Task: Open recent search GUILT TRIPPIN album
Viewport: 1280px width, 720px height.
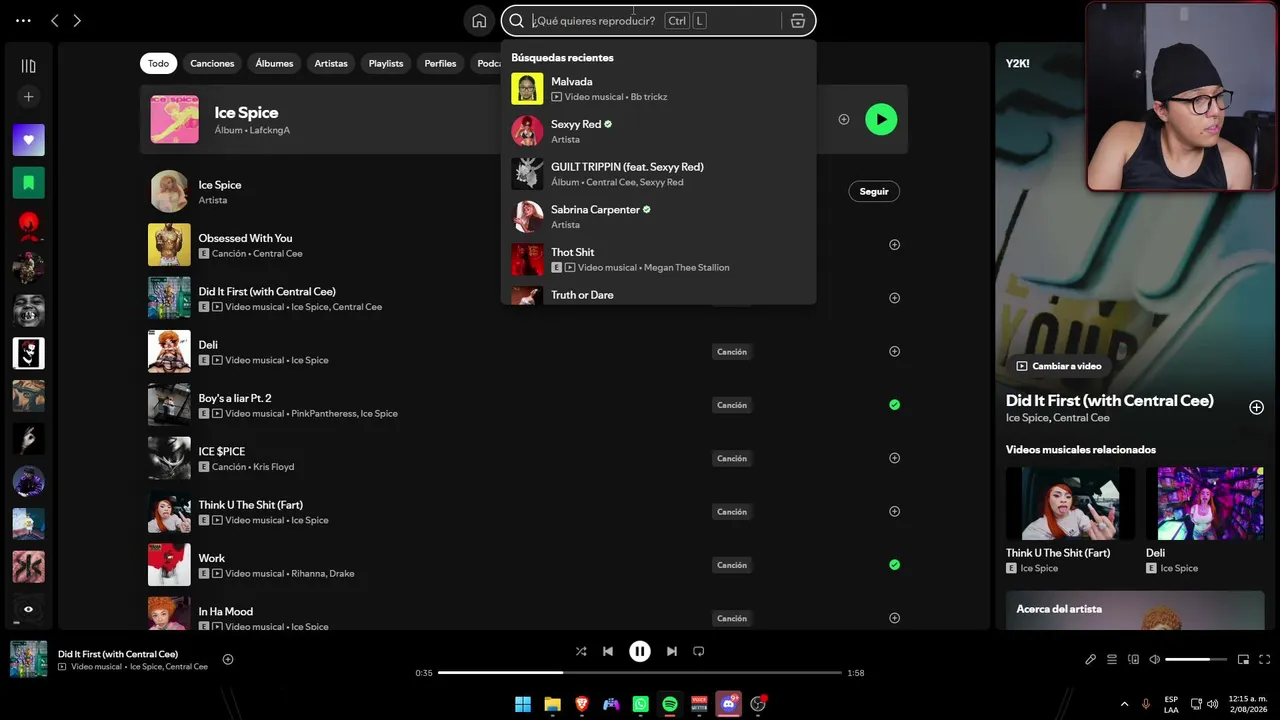Action: tap(658, 174)
